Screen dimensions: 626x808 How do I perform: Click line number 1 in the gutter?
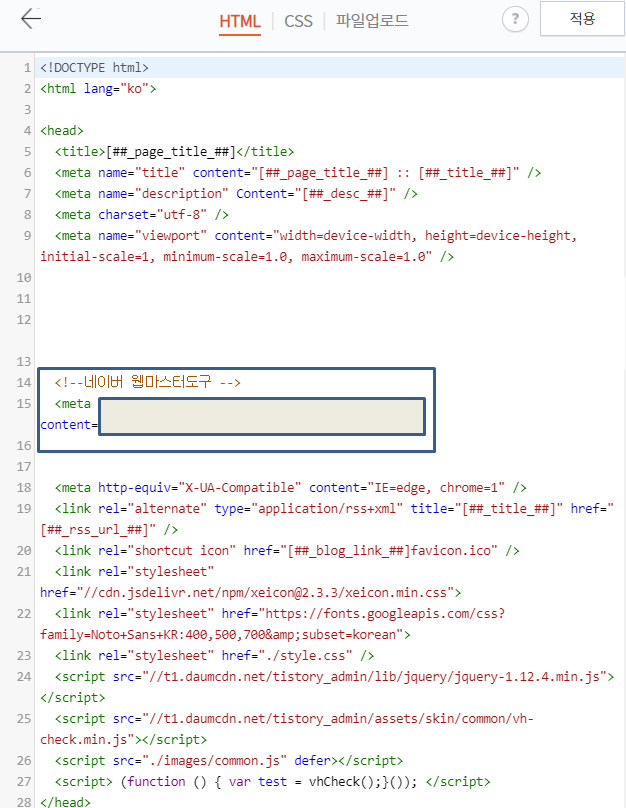[x=27, y=68]
